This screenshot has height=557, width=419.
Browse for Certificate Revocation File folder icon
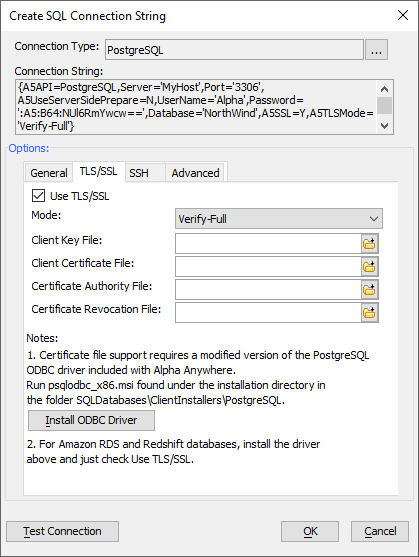[x=370, y=313]
